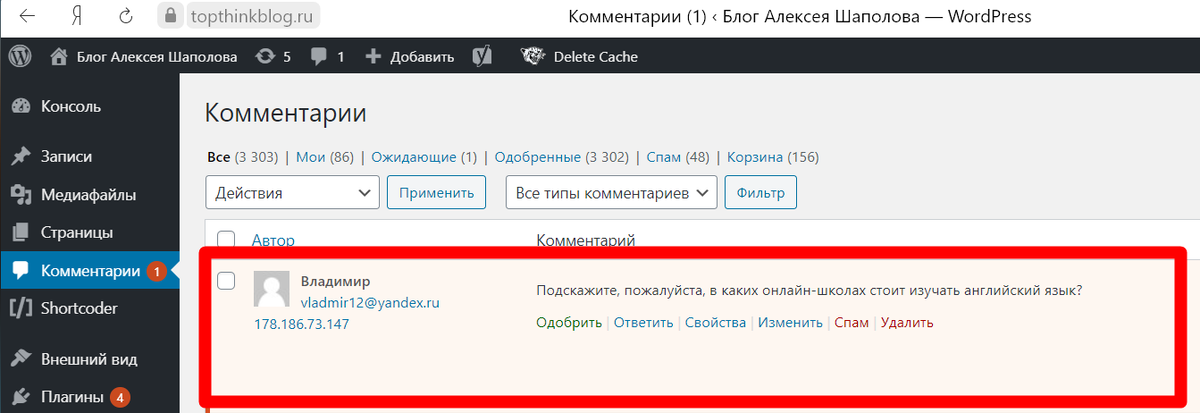This screenshot has width=1200, height=413.
Task: Click the comment text about английский язык
Action: [x=810, y=291]
